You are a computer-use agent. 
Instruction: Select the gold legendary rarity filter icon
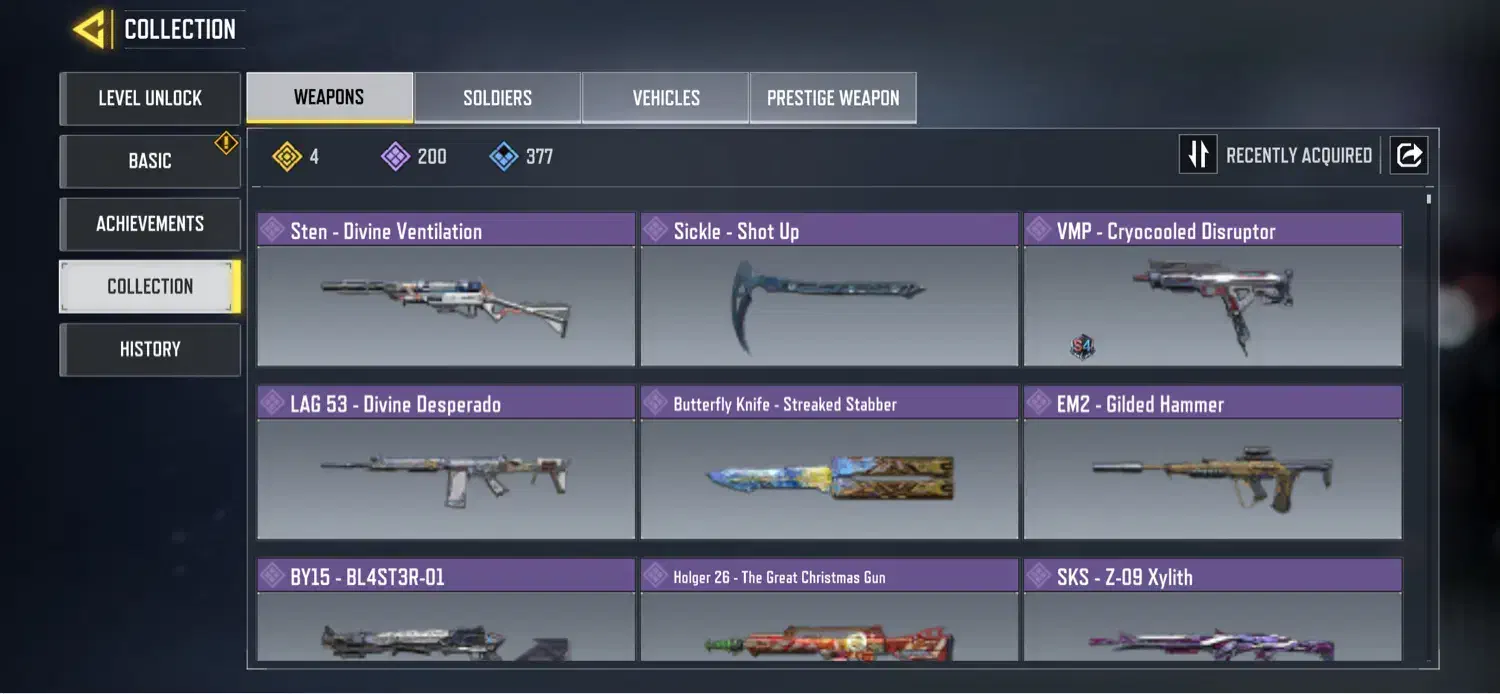(287, 156)
